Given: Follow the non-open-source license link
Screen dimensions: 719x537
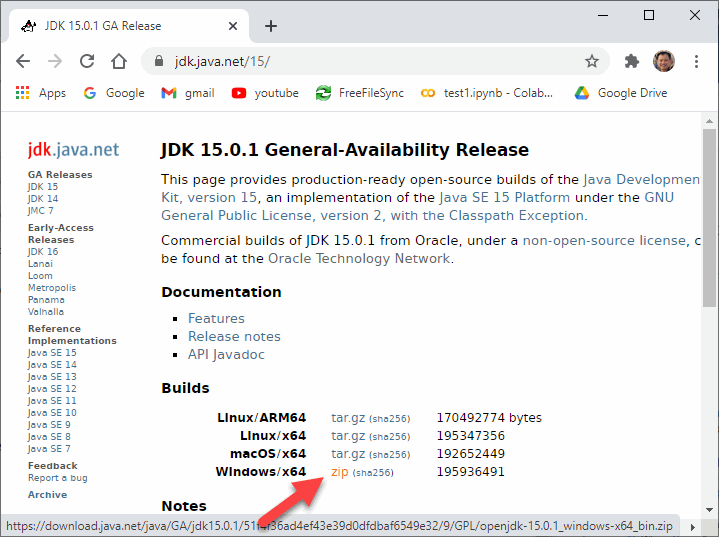Looking at the screenshot, I should tap(604, 240).
